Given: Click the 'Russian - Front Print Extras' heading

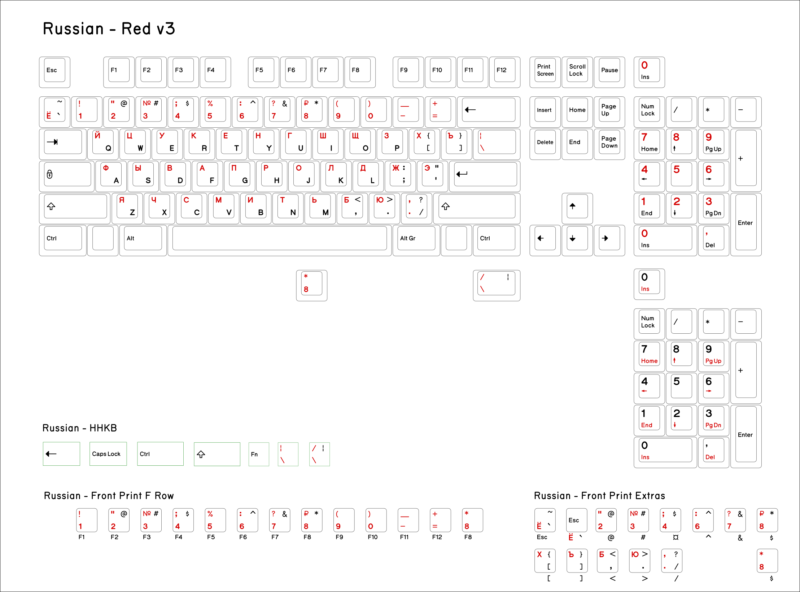Looking at the screenshot, I should point(599,496).
